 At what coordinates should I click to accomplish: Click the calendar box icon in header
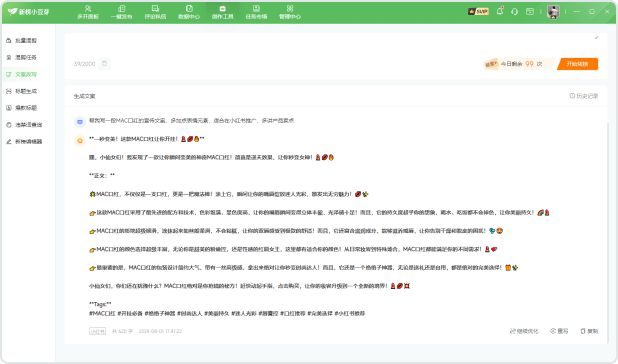pyautogui.click(x=530, y=12)
